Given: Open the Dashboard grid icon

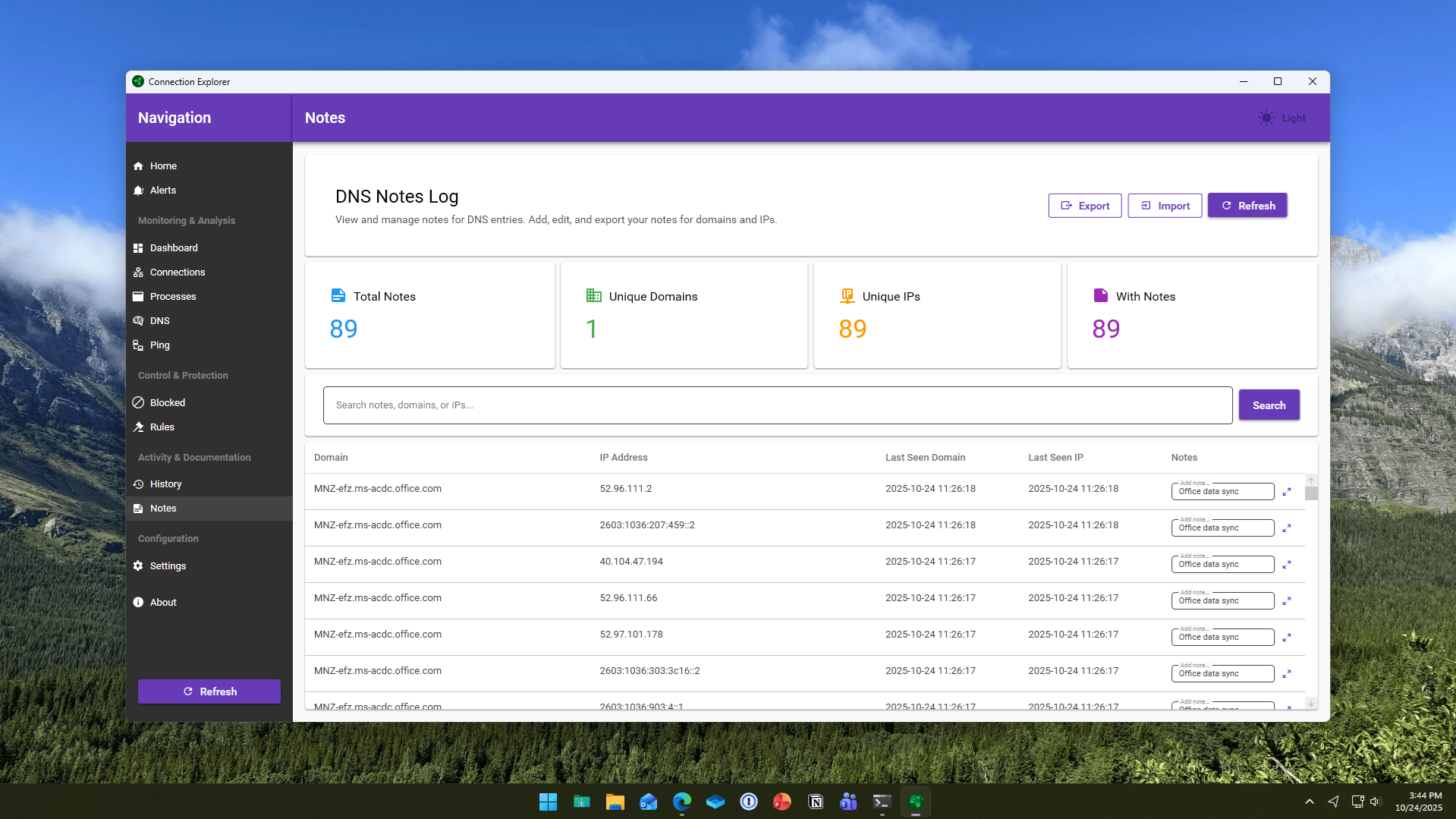Looking at the screenshot, I should click(138, 248).
